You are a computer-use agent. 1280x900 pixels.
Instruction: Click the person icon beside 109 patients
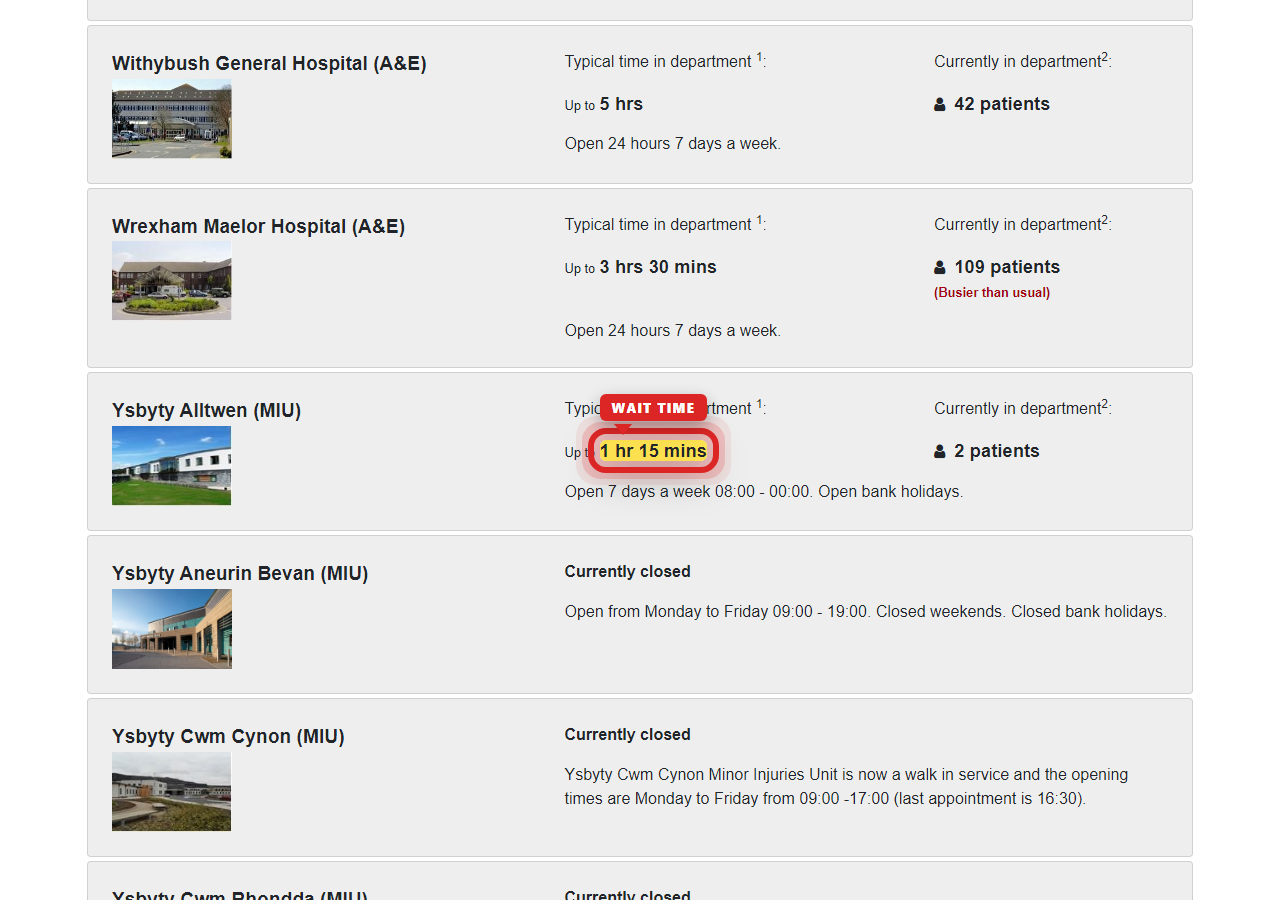pyautogui.click(x=940, y=267)
